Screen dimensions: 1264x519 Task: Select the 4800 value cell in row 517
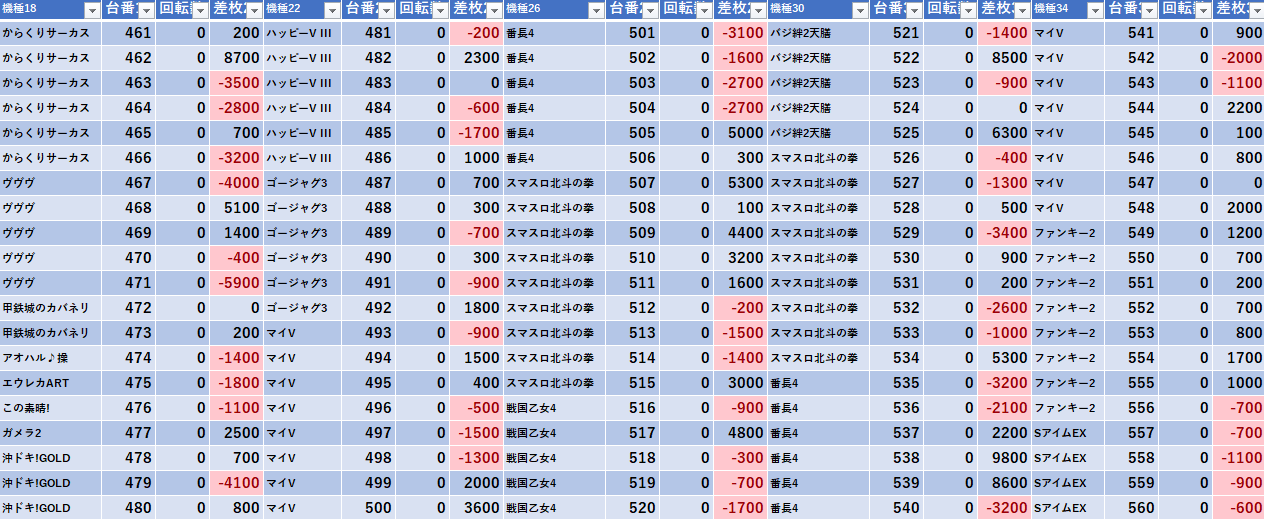click(741, 433)
